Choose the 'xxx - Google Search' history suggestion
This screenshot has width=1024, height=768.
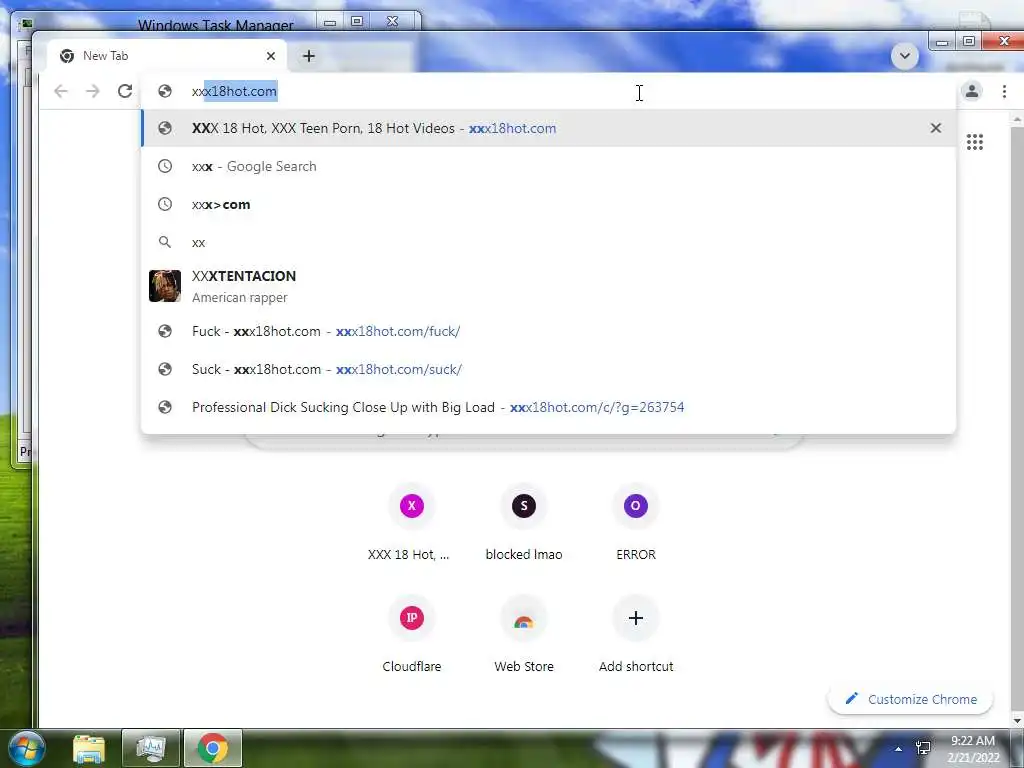tap(549, 167)
